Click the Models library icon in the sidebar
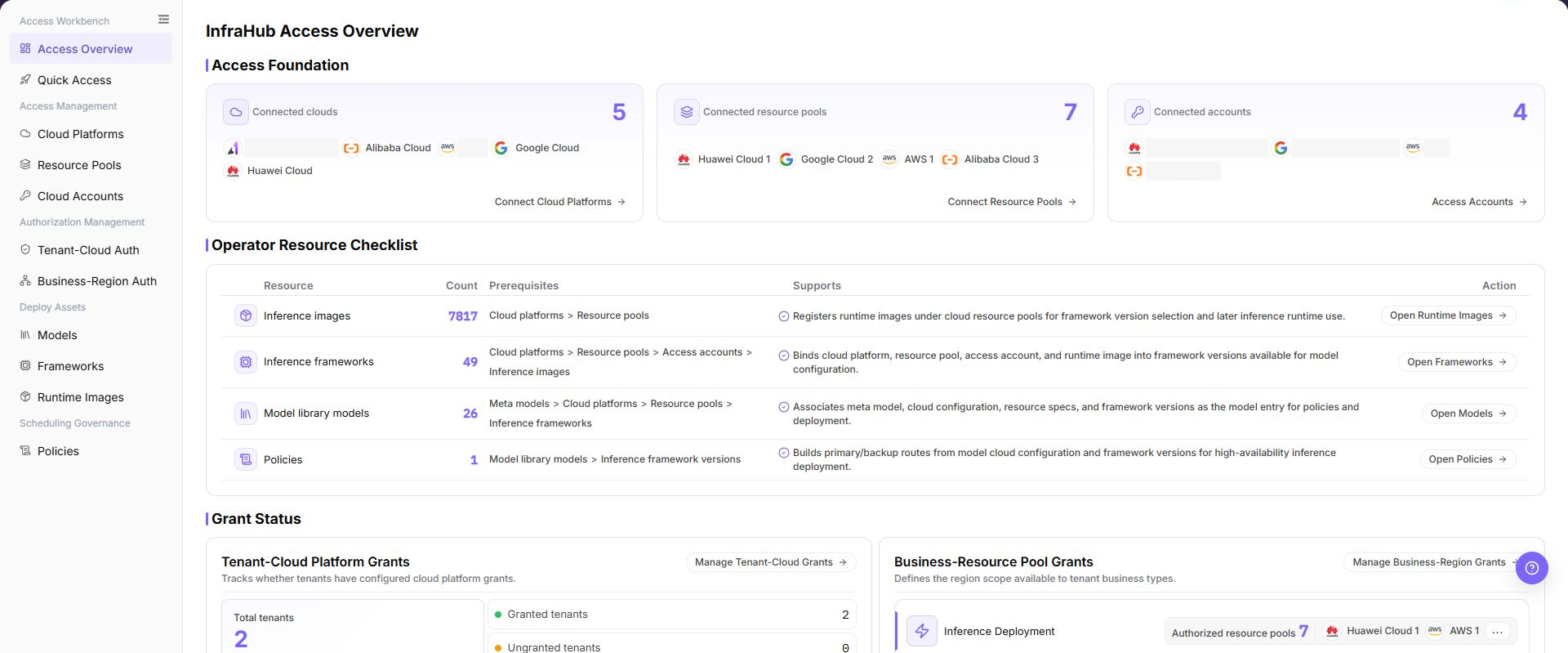The height and width of the screenshot is (653, 1568). tap(25, 334)
